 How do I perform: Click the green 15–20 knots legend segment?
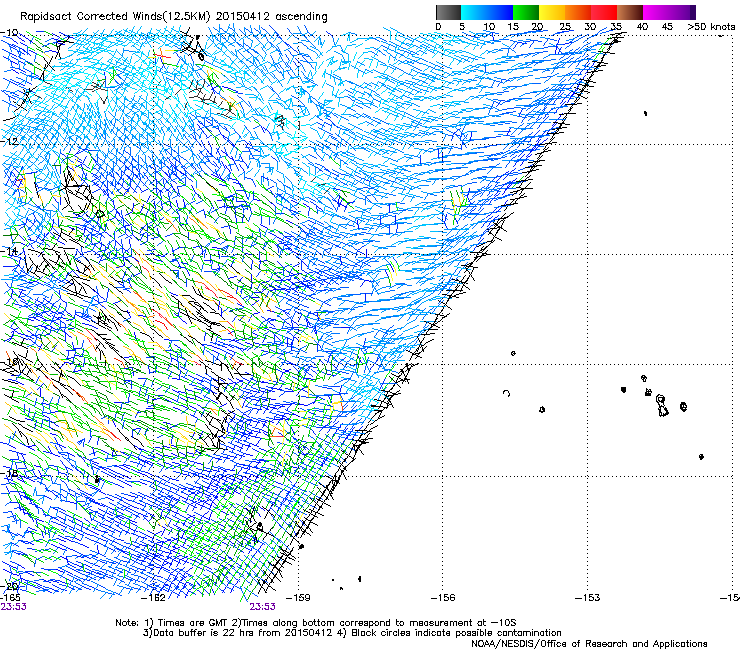tap(526, 12)
